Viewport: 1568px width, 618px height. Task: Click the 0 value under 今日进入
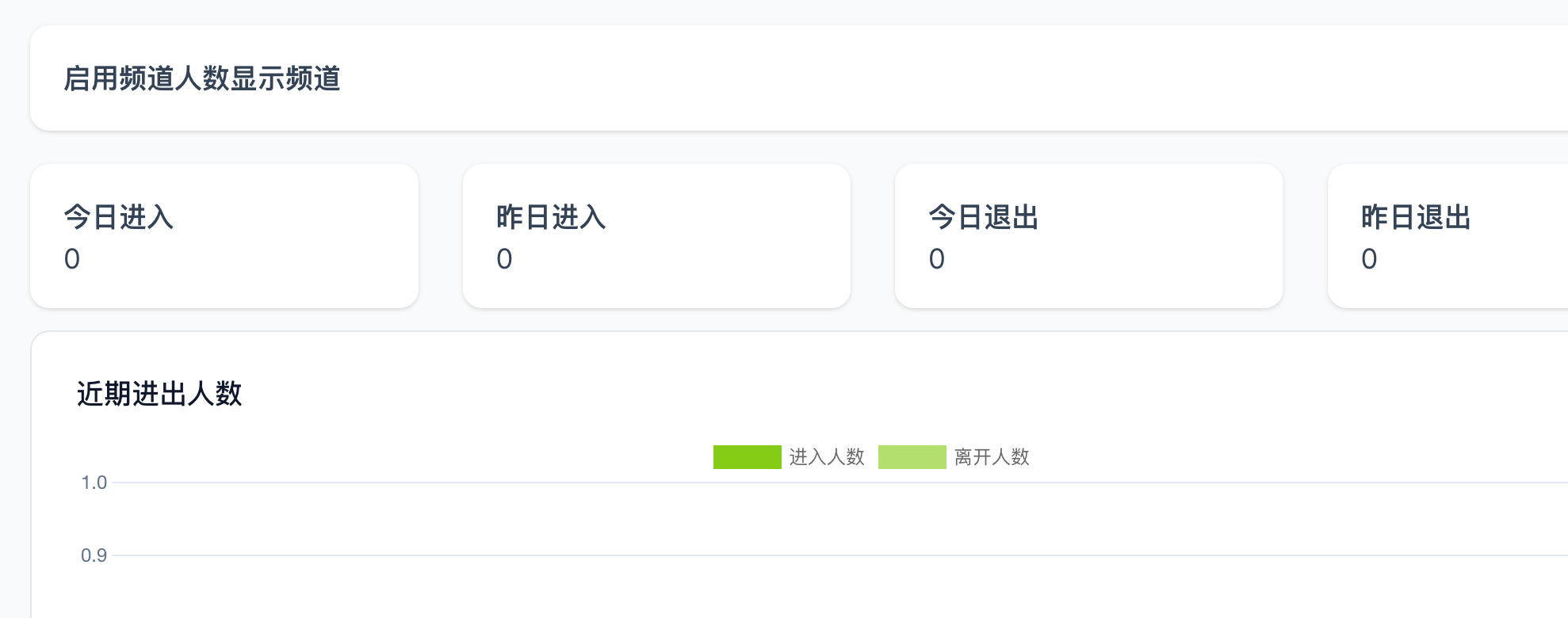(72, 259)
